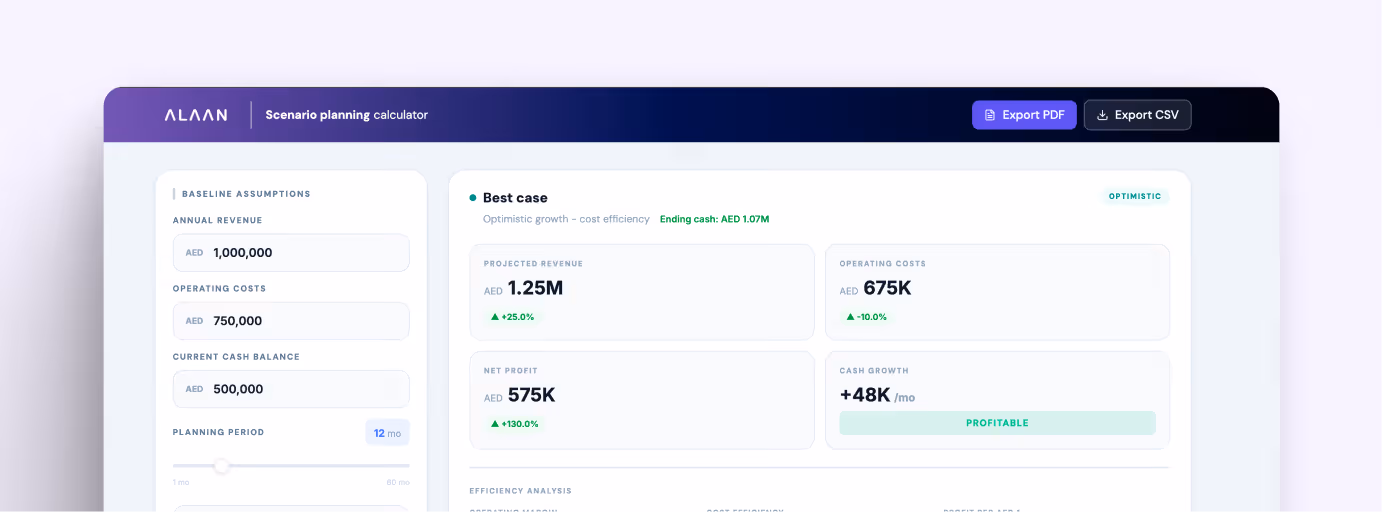Viewport: 1382px width, 512px height.
Task: Click the Export CSV button
Action: [x=1138, y=115]
